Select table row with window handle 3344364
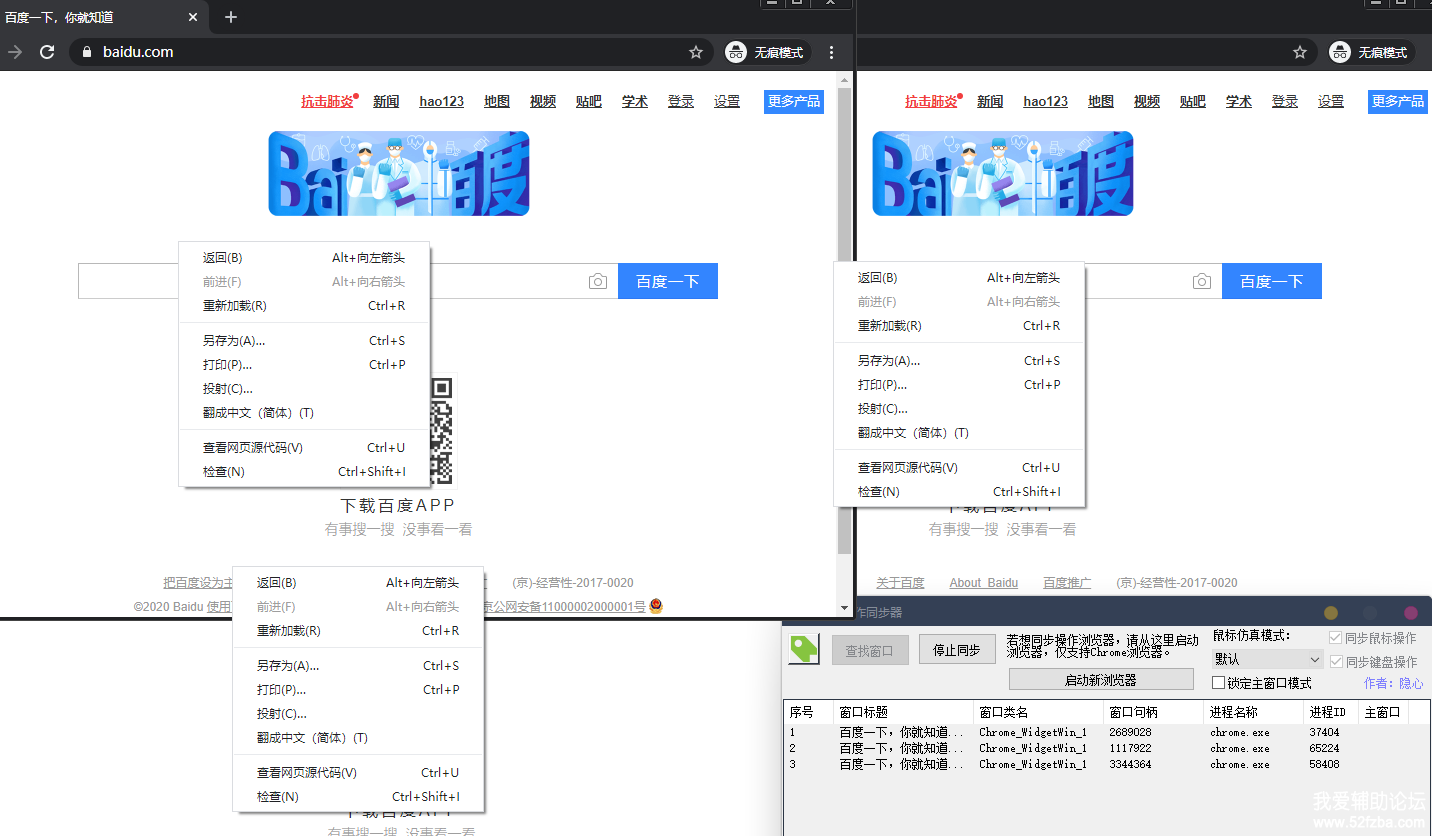 (1107, 764)
